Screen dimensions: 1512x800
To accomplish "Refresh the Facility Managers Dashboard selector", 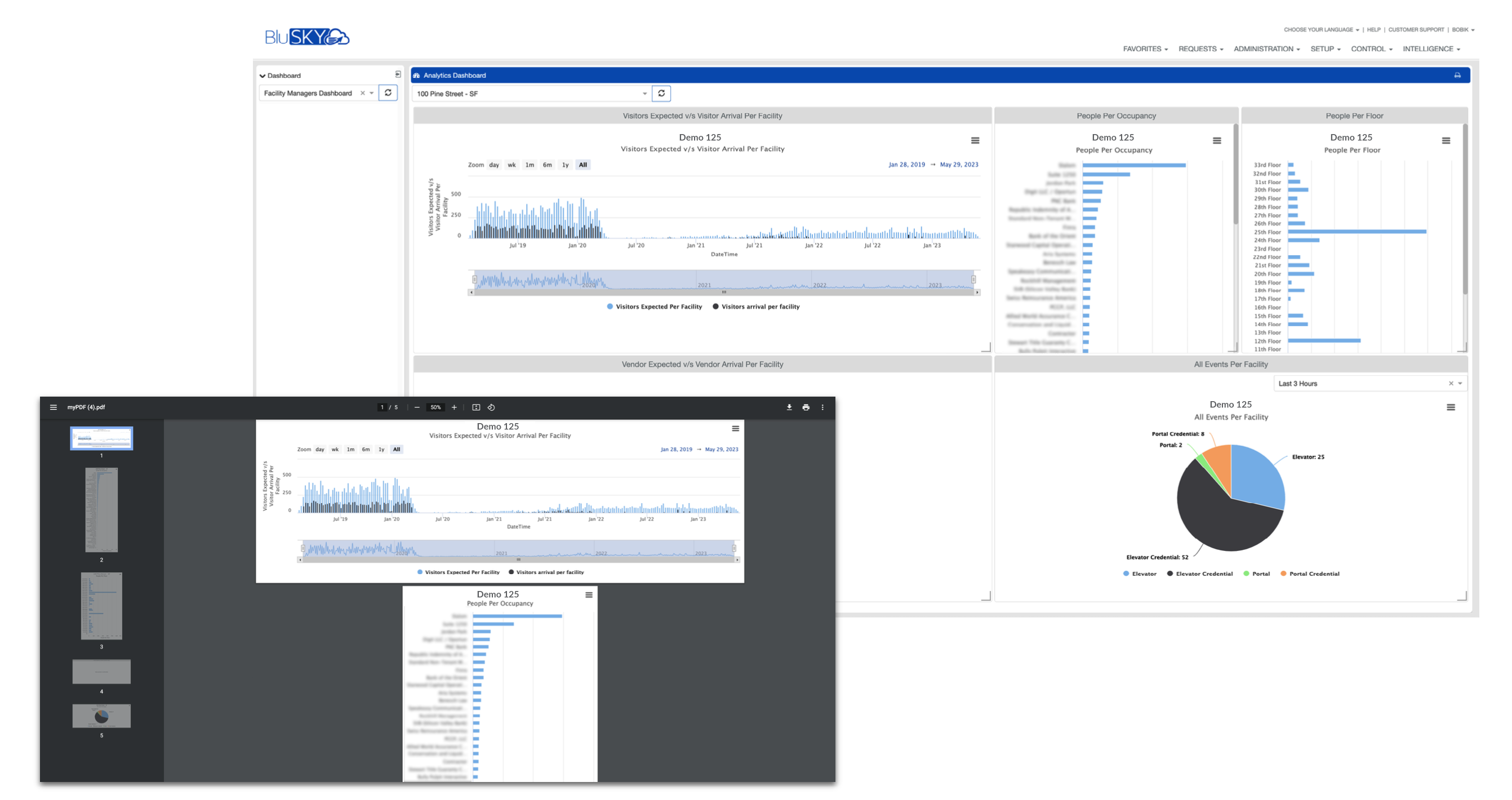I will (388, 93).
